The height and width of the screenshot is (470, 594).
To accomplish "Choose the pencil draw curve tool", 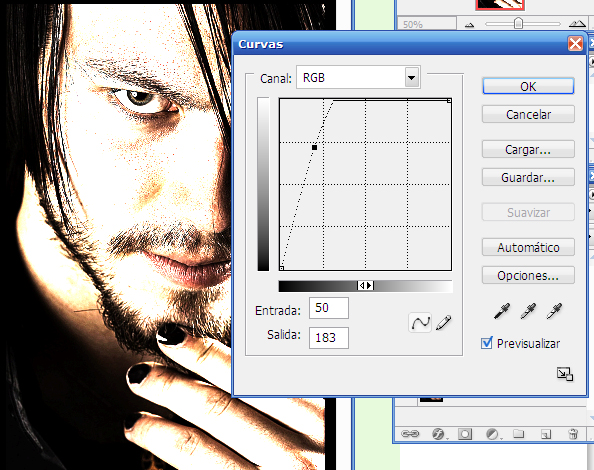I will [444, 323].
